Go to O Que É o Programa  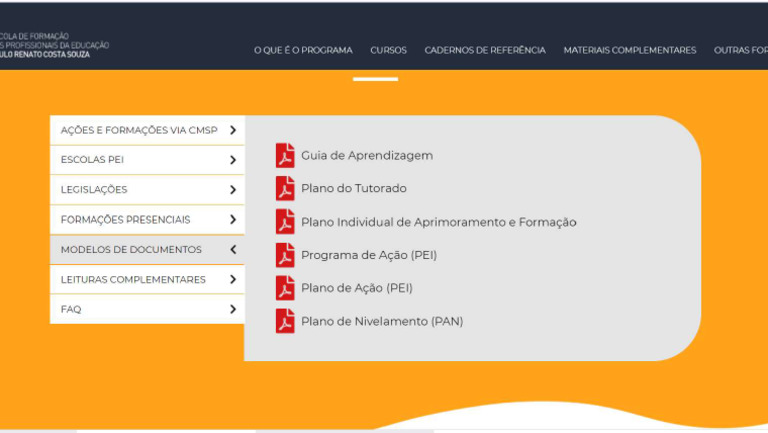pyautogui.click(x=303, y=50)
